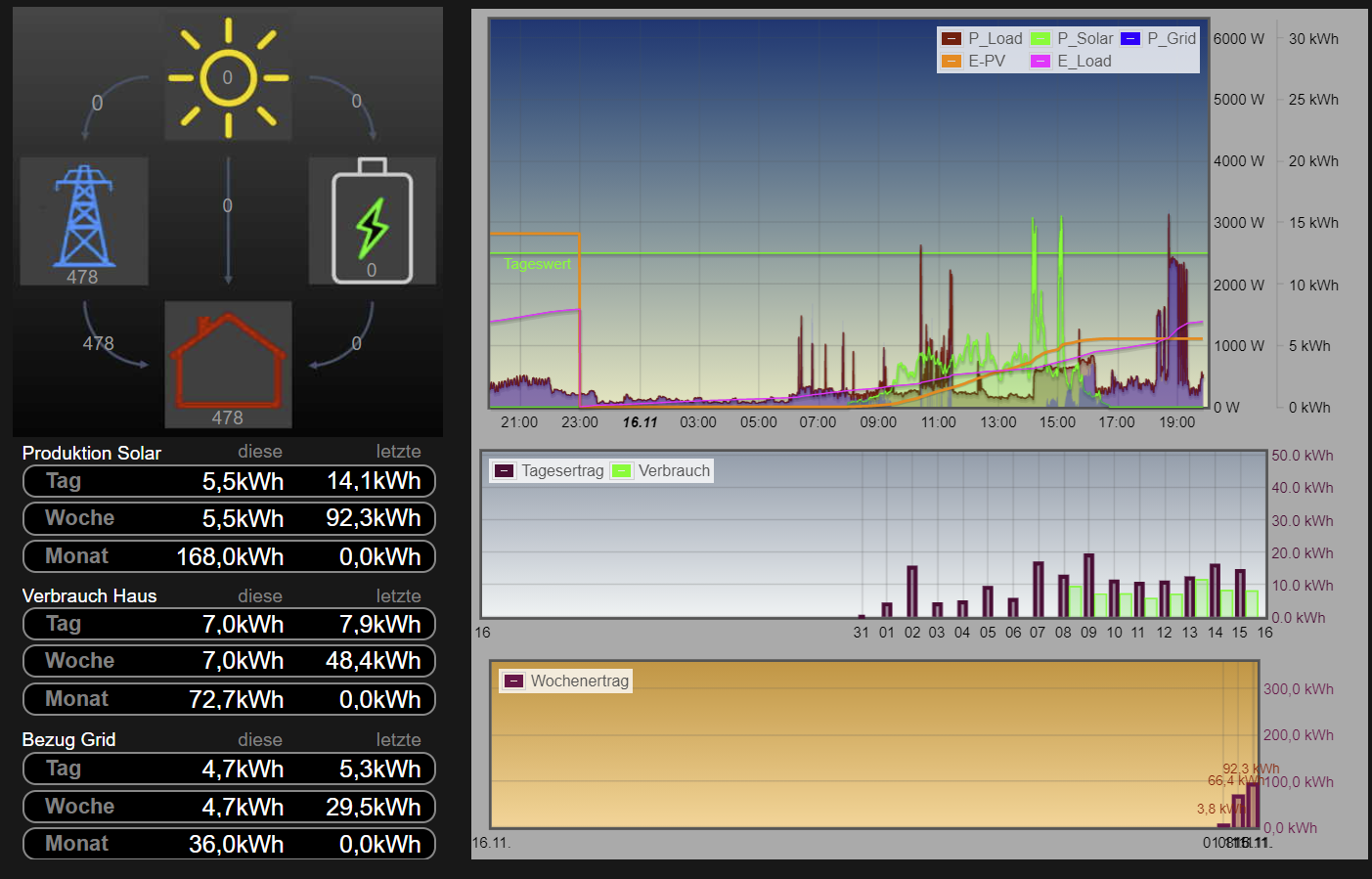
Task: Click the Verbrauch Haus heading
Action: (x=89, y=595)
